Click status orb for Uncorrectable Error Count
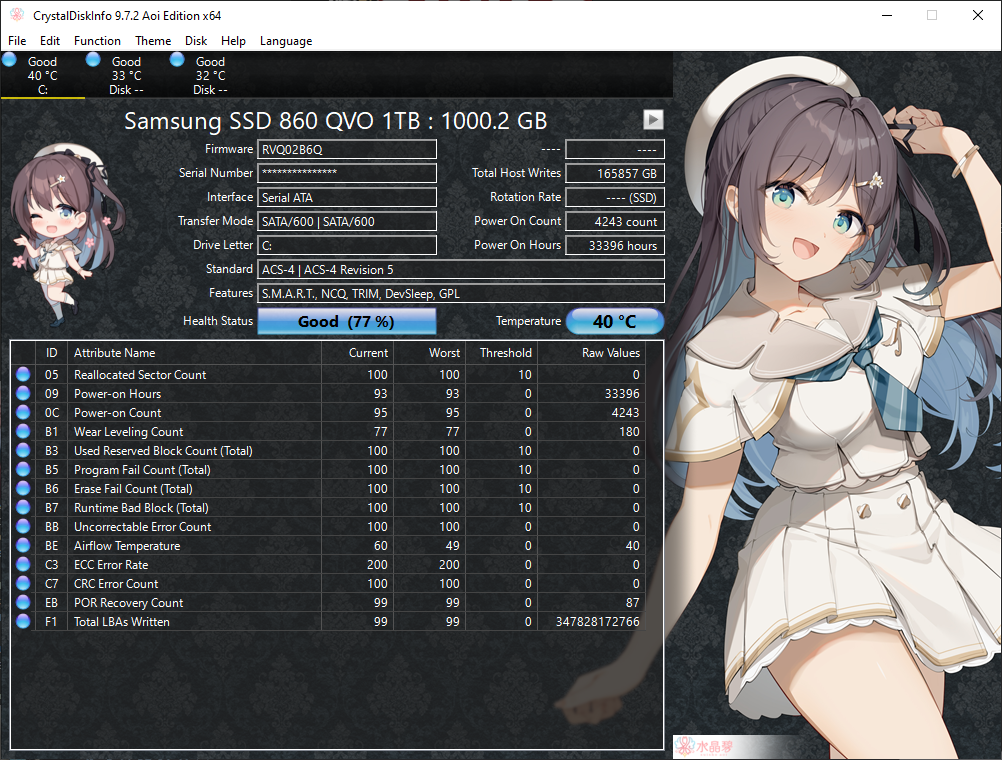The width and height of the screenshot is (1002, 760). pos(23,527)
